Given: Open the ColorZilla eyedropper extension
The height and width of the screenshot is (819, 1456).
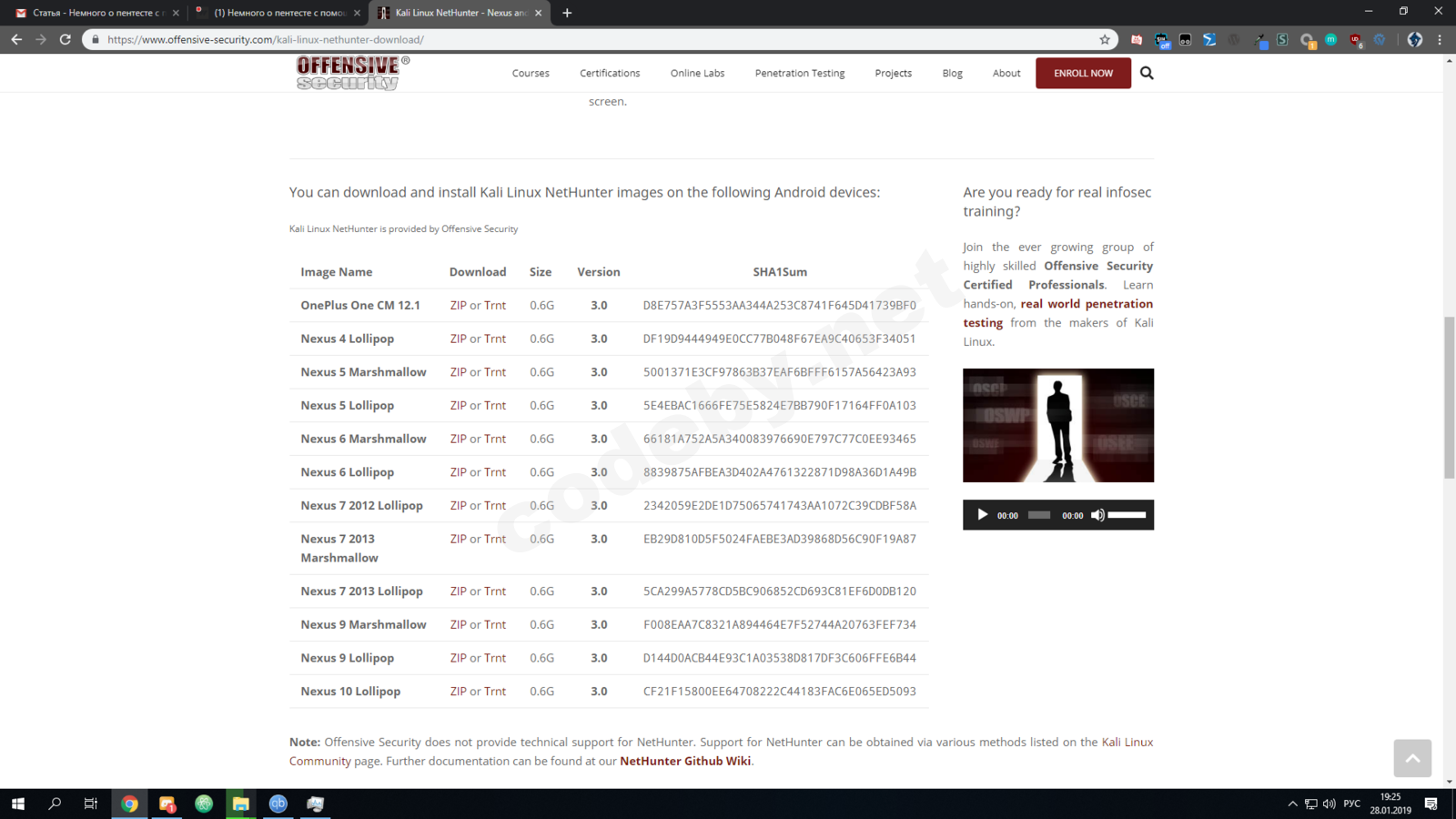Looking at the screenshot, I should pyautogui.click(x=1260, y=39).
